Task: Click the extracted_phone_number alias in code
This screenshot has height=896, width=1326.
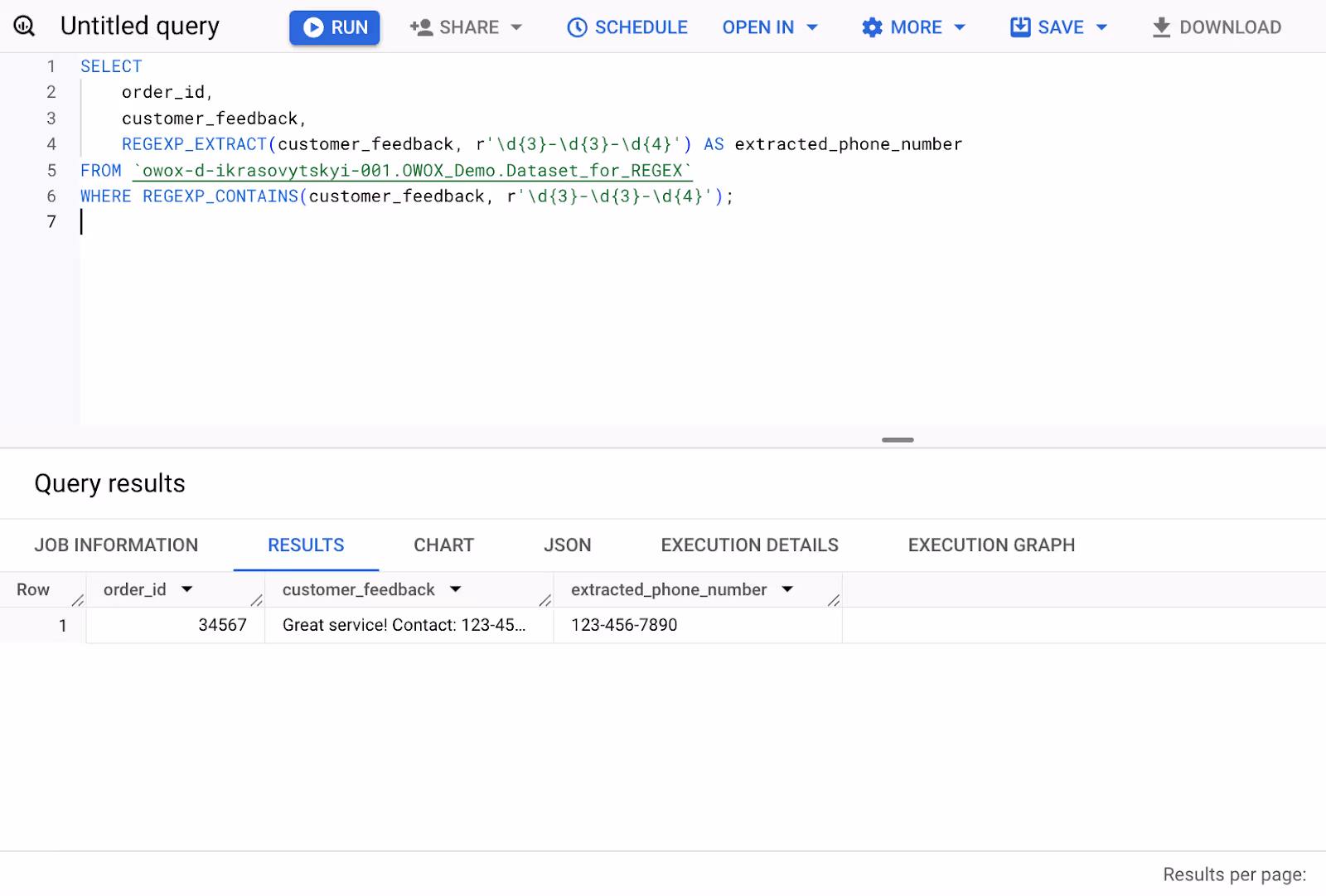Action: [849, 144]
